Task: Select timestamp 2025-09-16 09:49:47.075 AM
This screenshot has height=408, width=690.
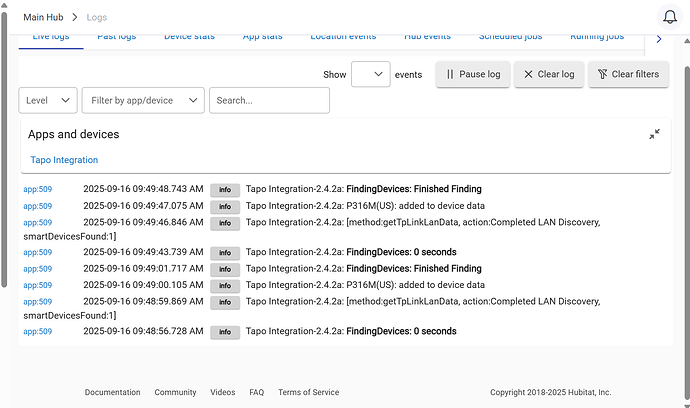Action: [143, 206]
